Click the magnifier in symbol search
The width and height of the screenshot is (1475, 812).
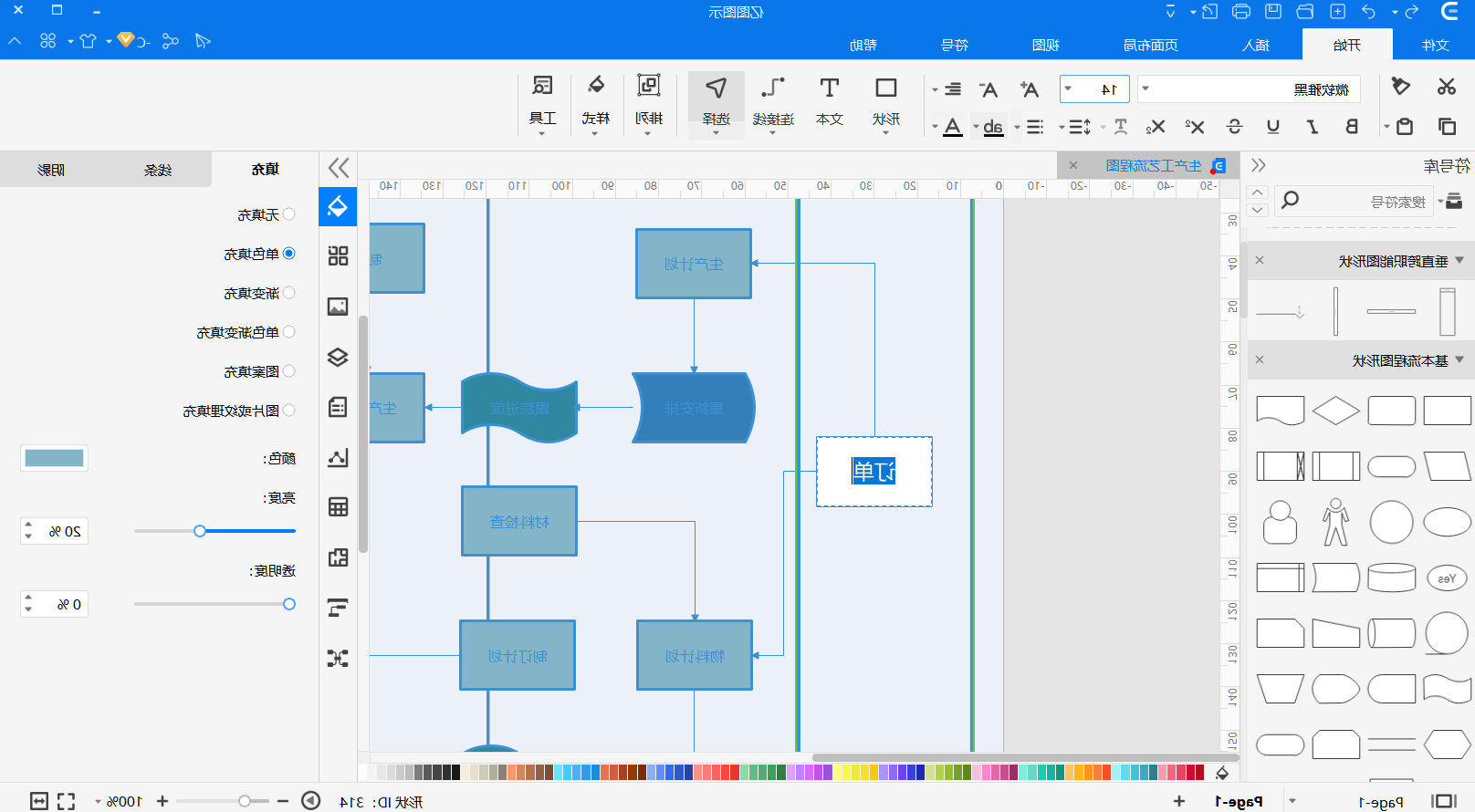point(1290,200)
